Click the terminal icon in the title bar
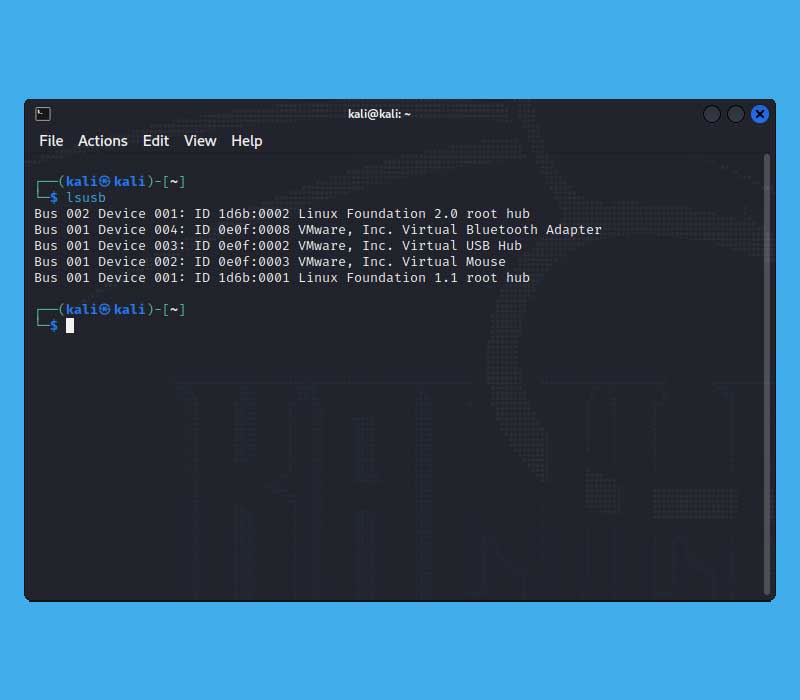This screenshot has height=700, width=800. pos(43,114)
